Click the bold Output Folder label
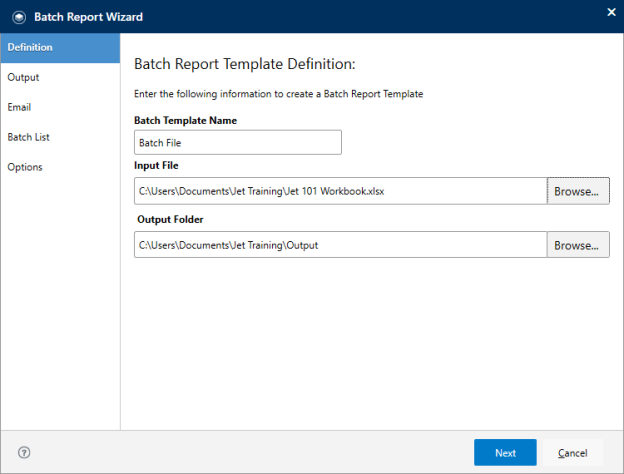624x474 pixels. click(x=171, y=219)
